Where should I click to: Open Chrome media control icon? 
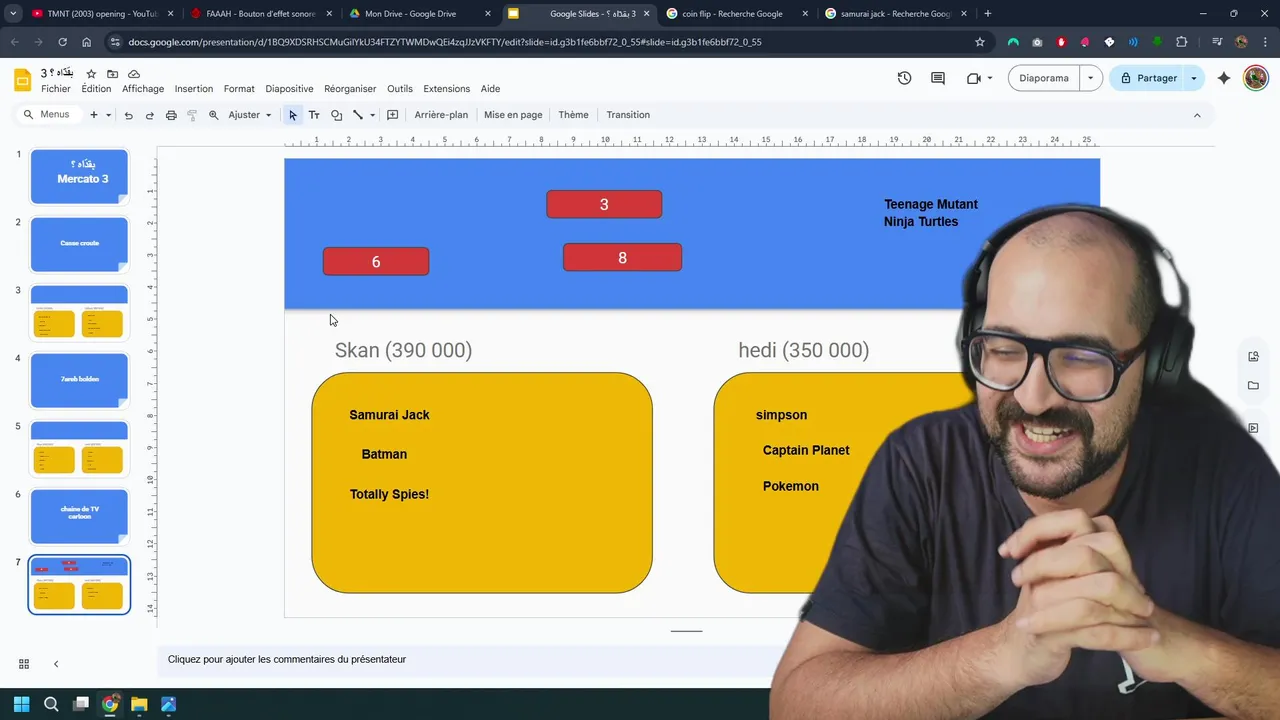point(1217,42)
